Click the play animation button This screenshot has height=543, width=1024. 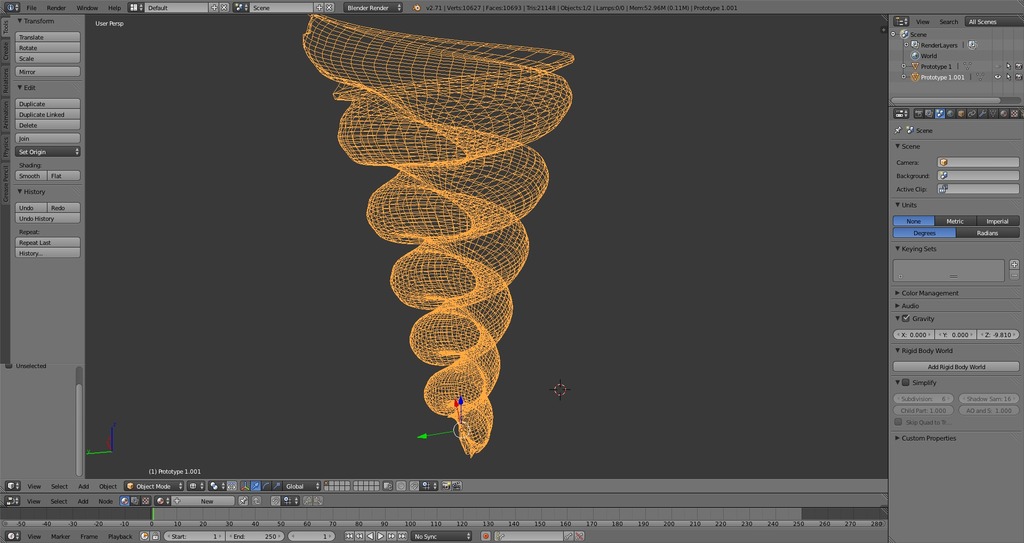[x=381, y=536]
